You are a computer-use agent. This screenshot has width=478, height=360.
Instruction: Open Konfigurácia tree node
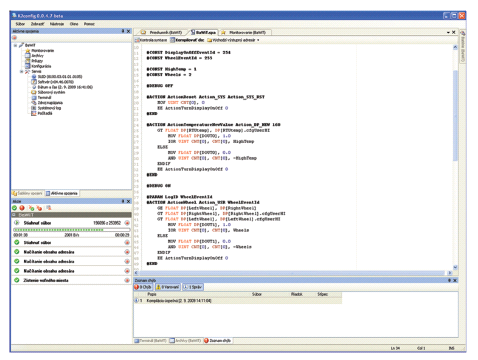[x=38, y=66]
